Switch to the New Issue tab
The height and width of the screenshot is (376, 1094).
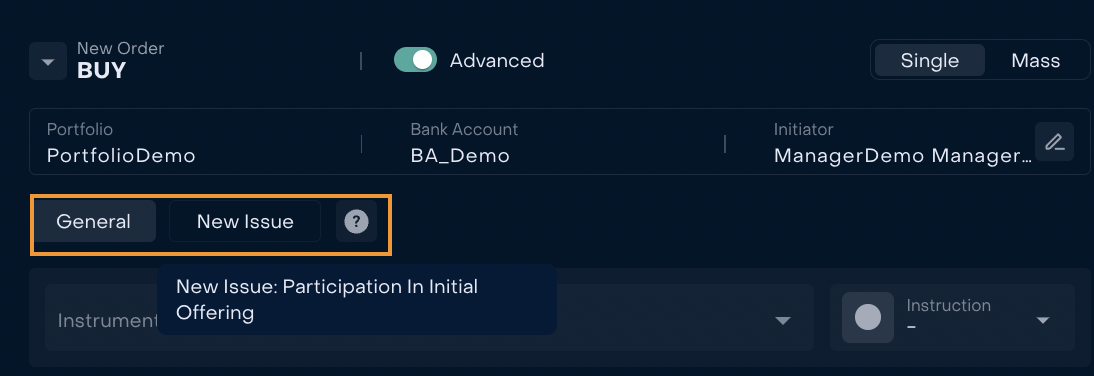pyautogui.click(x=245, y=221)
